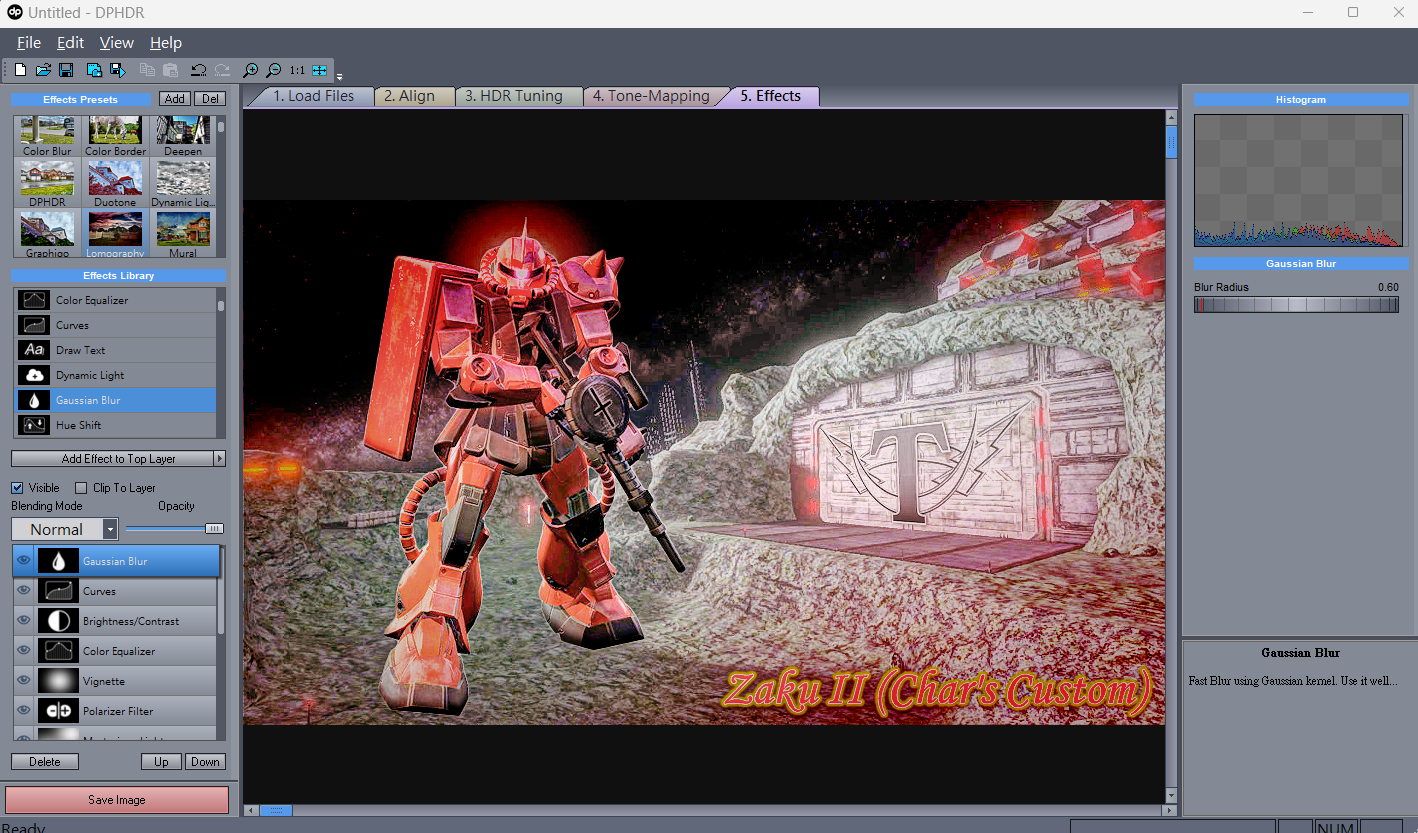Viewport: 1418px width, 833px height.
Task: Select Draw Text in Effects Library
Action: (x=115, y=350)
